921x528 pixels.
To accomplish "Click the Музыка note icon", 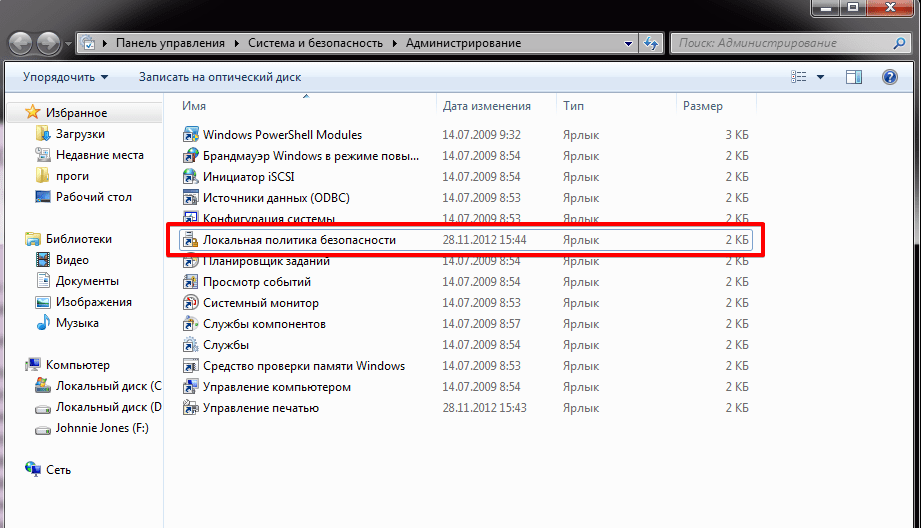I will pos(43,322).
